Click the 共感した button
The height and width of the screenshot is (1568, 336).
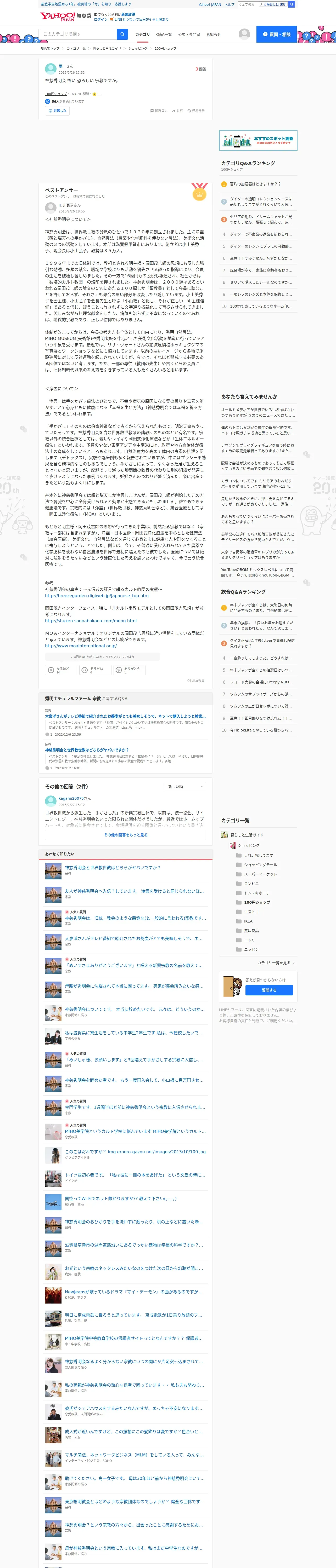tap(57, 111)
